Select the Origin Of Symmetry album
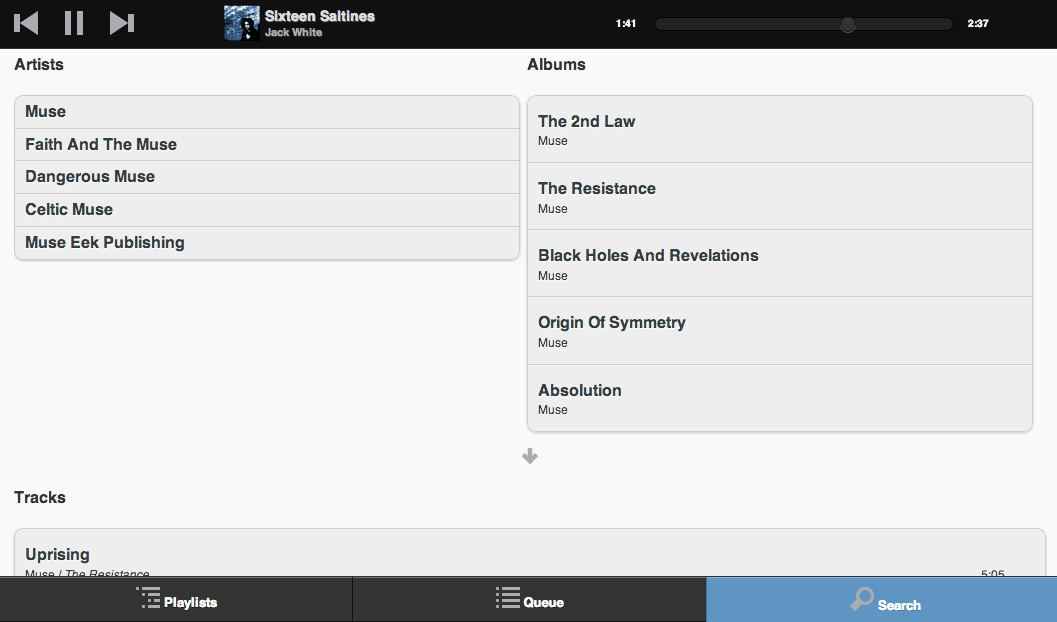Screen dimensions: 1057x622 coord(779,330)
